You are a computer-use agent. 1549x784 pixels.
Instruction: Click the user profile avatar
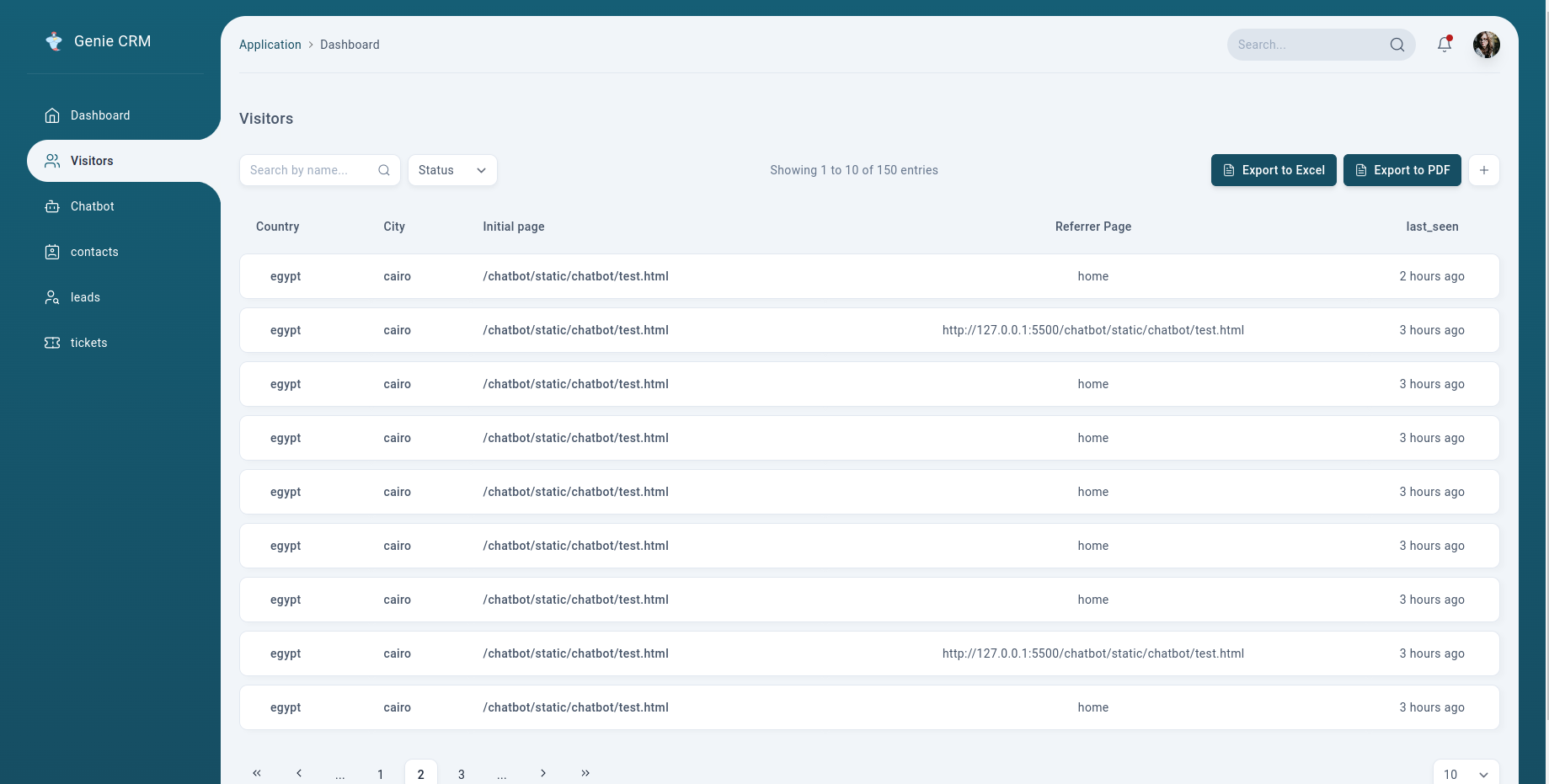point(1486,45)
